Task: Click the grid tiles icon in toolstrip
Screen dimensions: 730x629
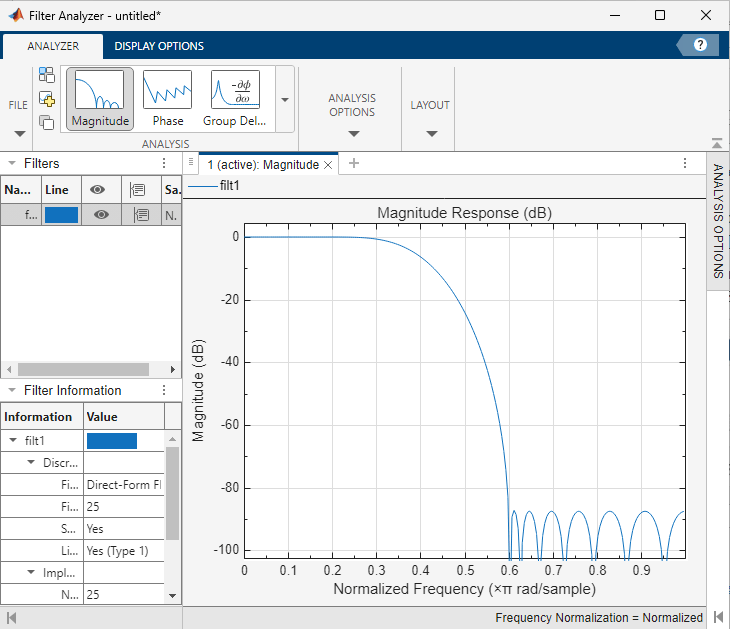Action: pos(47,74)
